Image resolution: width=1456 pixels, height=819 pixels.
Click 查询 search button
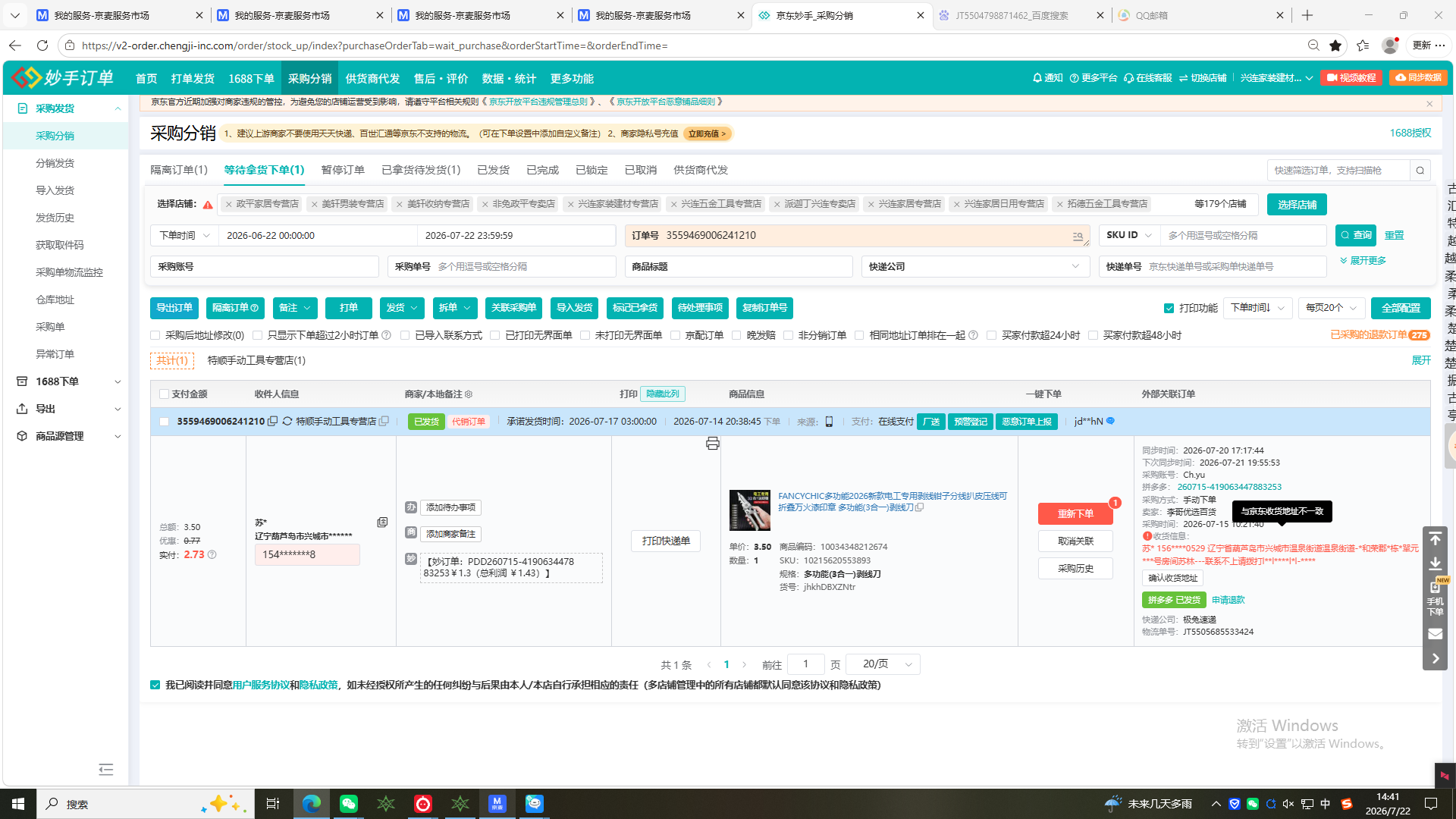coord(1355,235)
